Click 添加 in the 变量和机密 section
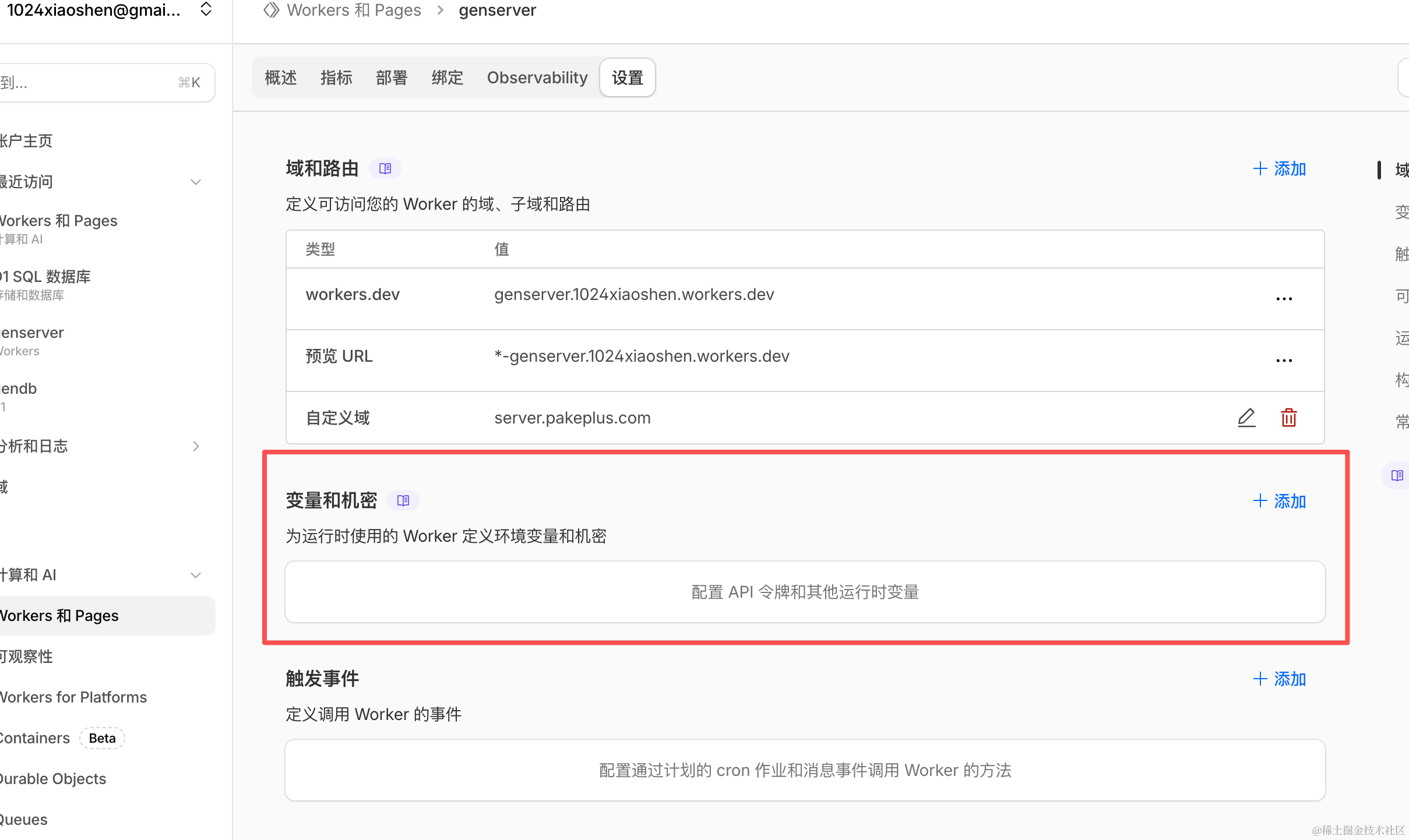1409x840 pixels. click(1280, 501)
